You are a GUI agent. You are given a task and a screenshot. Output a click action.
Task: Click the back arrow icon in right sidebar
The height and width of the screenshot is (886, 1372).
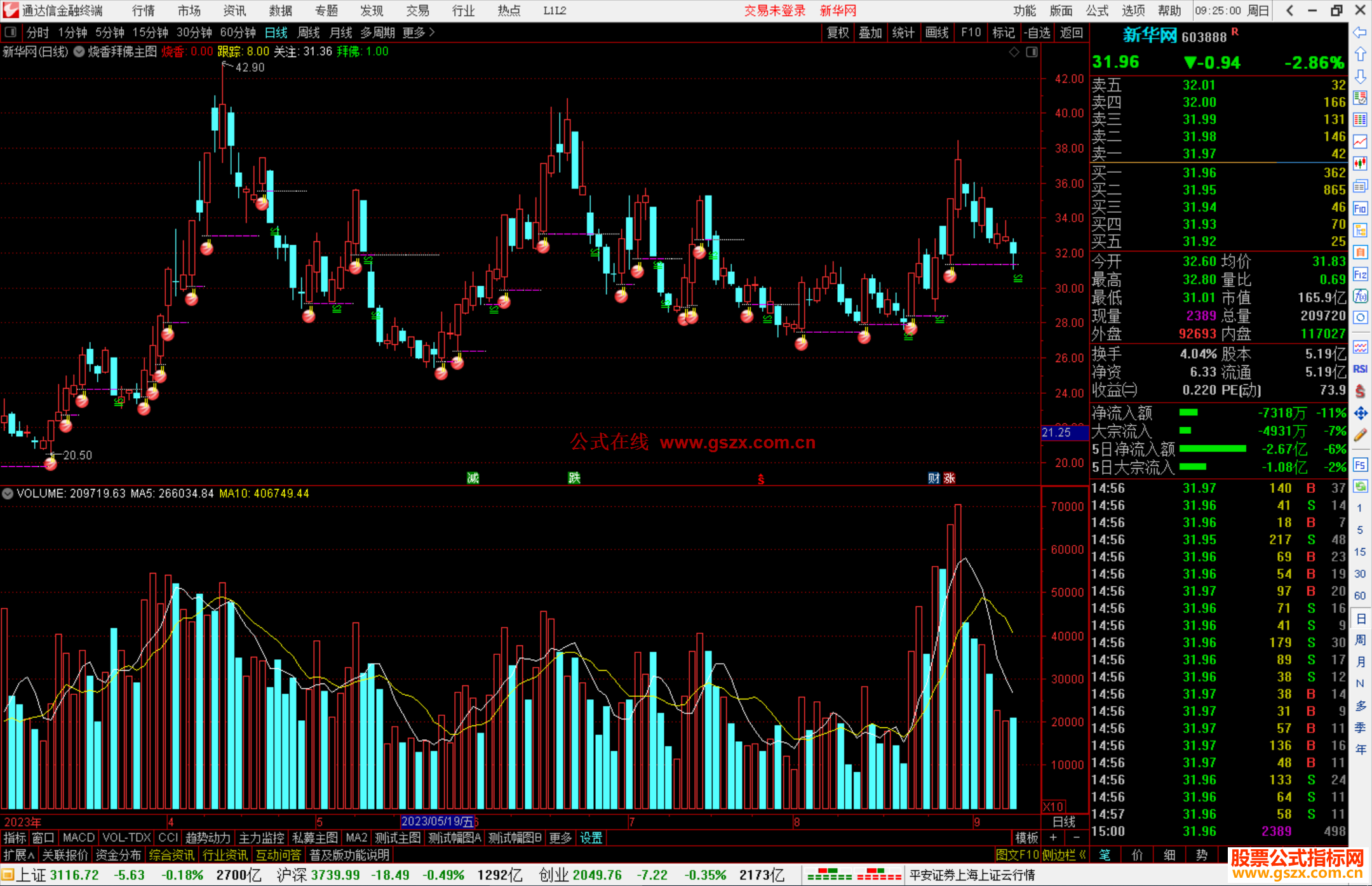pyautogui.click(x=1360, y=32)
